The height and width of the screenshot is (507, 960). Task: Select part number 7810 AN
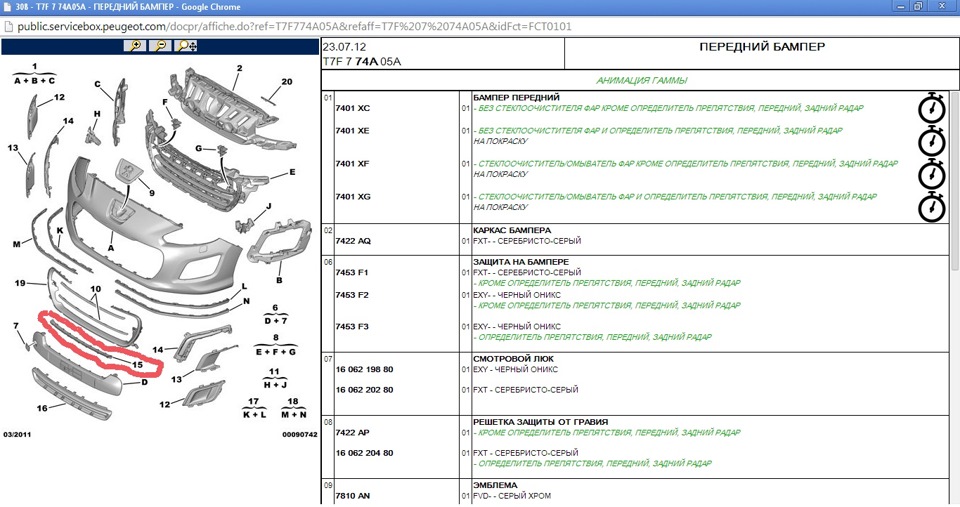(353, 495)
